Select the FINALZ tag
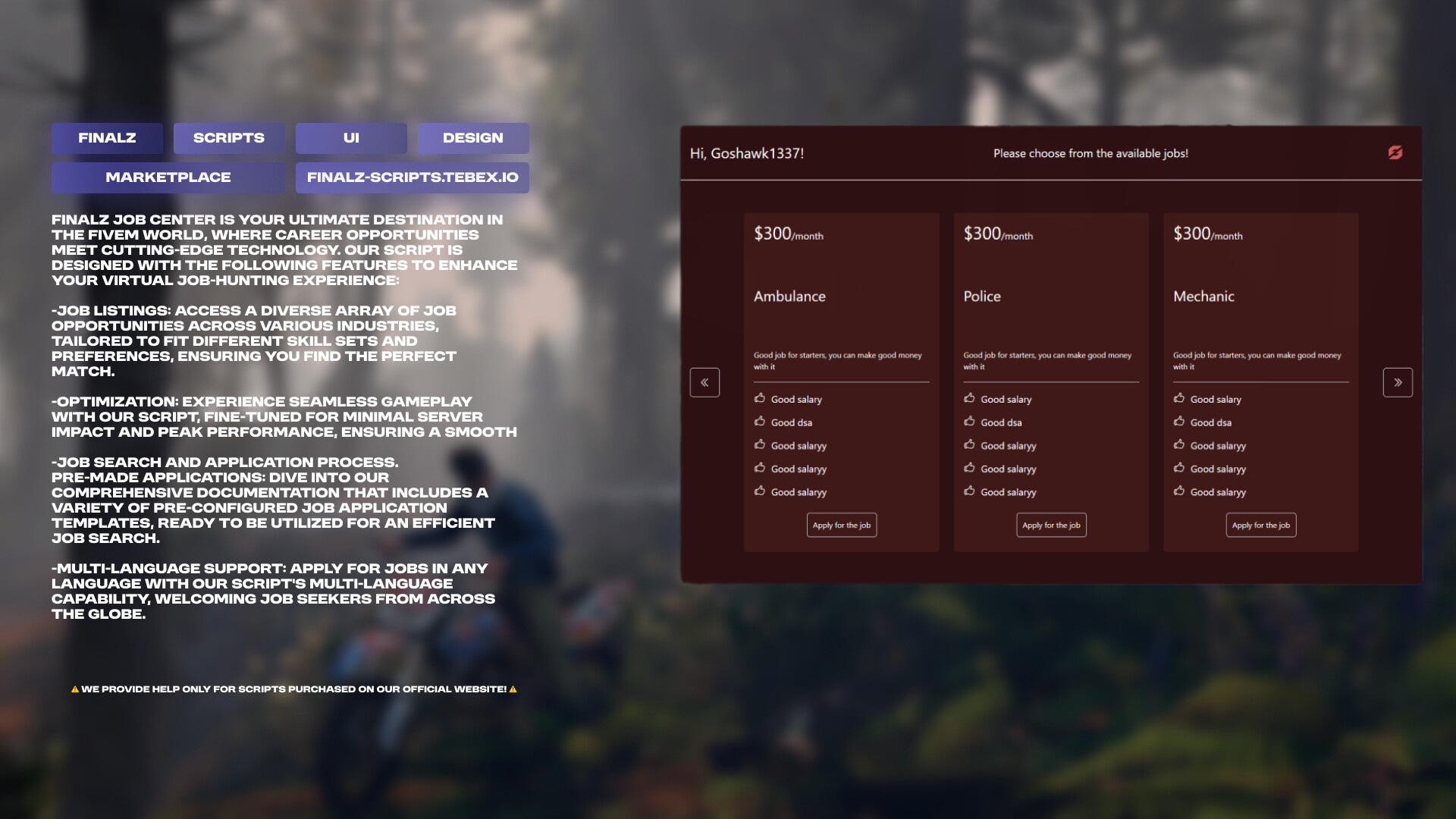Screen dimensions: 1456x819 pos(107,138)
